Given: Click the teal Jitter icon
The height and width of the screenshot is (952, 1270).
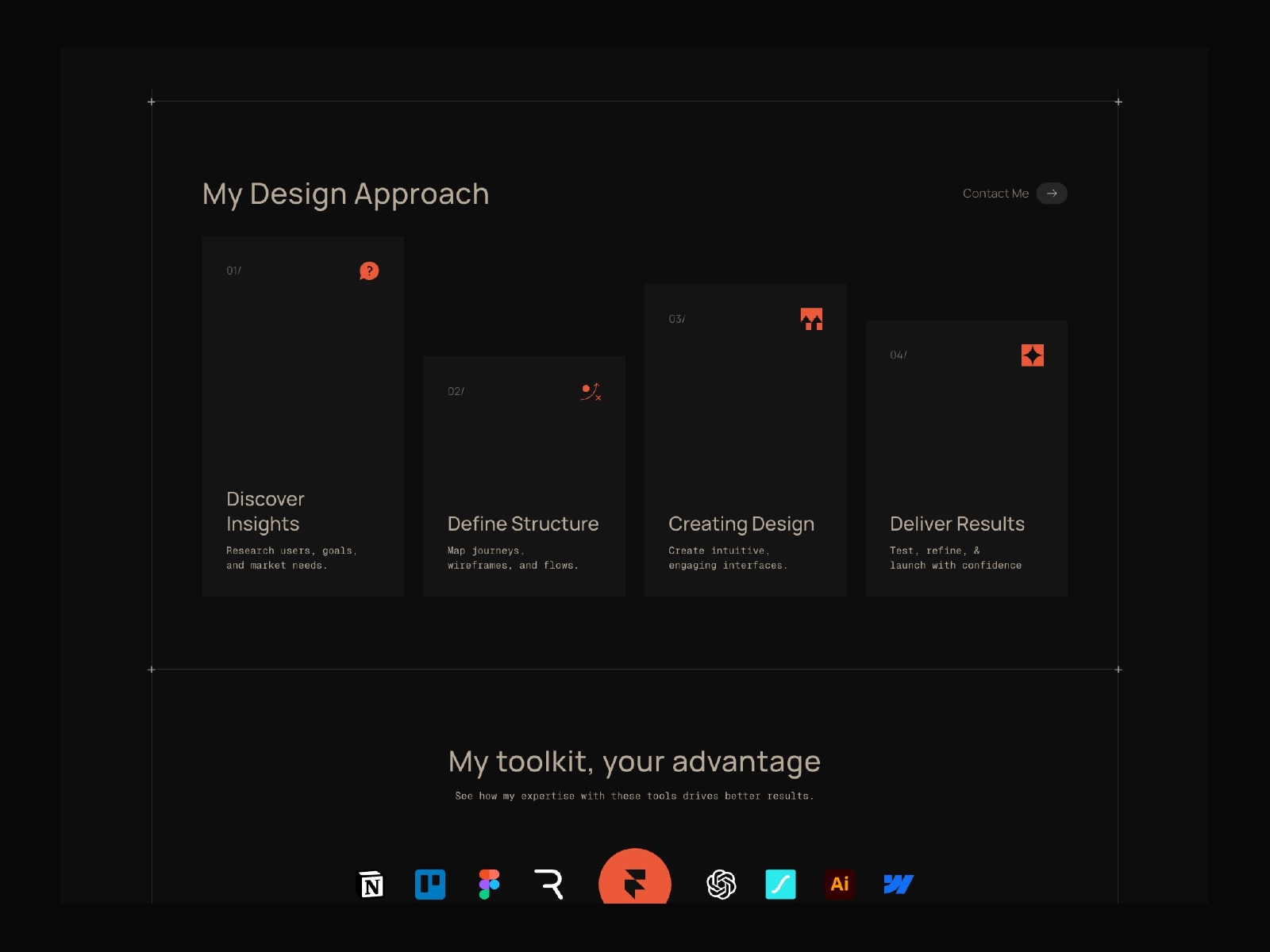Looking at the screenshot, I should 779,884.
